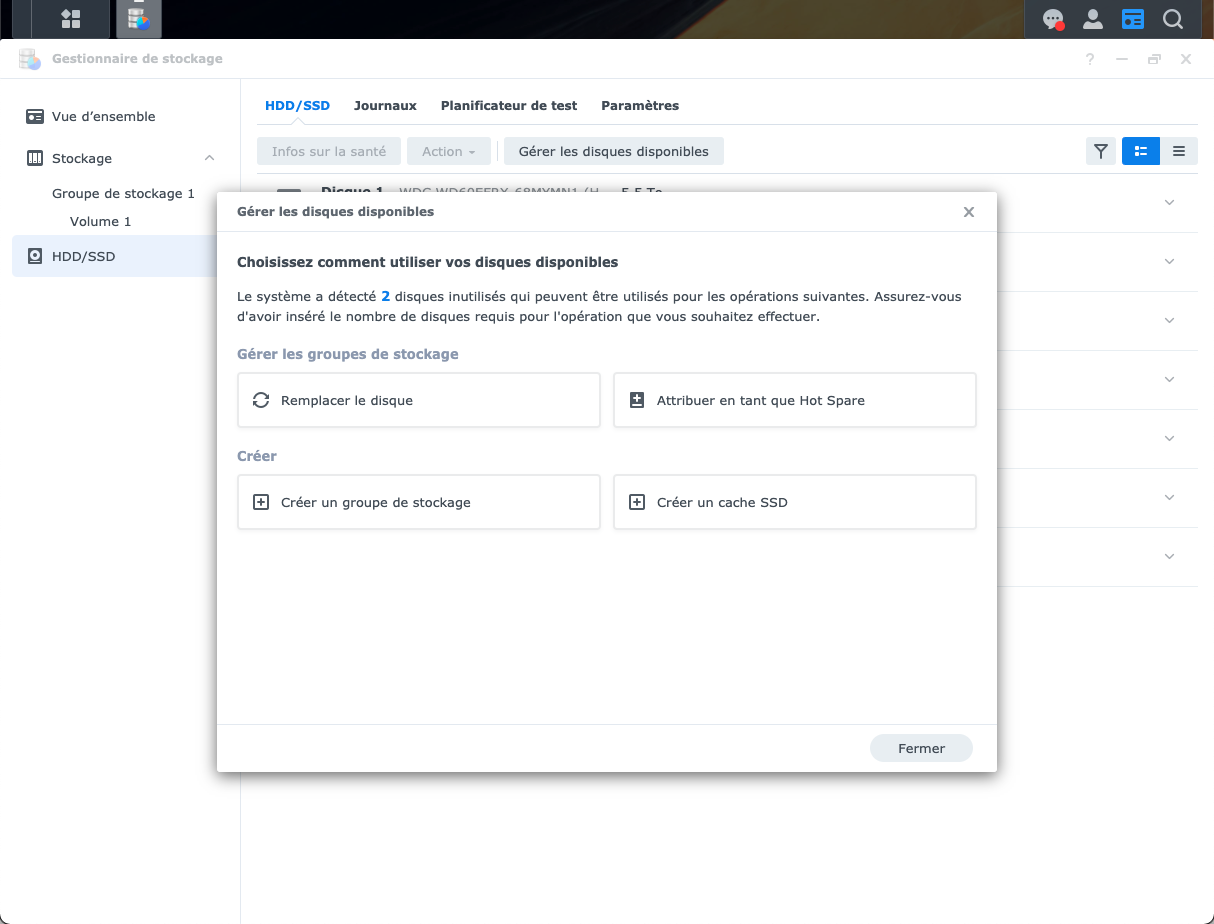
Task: Switch to the compact list view icon
Action: [x=1179, y=151]
